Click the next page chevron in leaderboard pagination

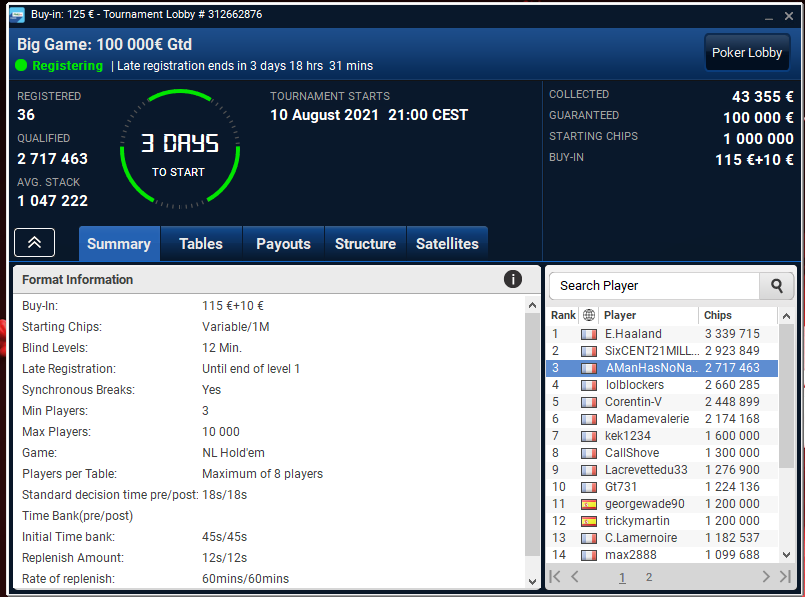tap(764, 577)
